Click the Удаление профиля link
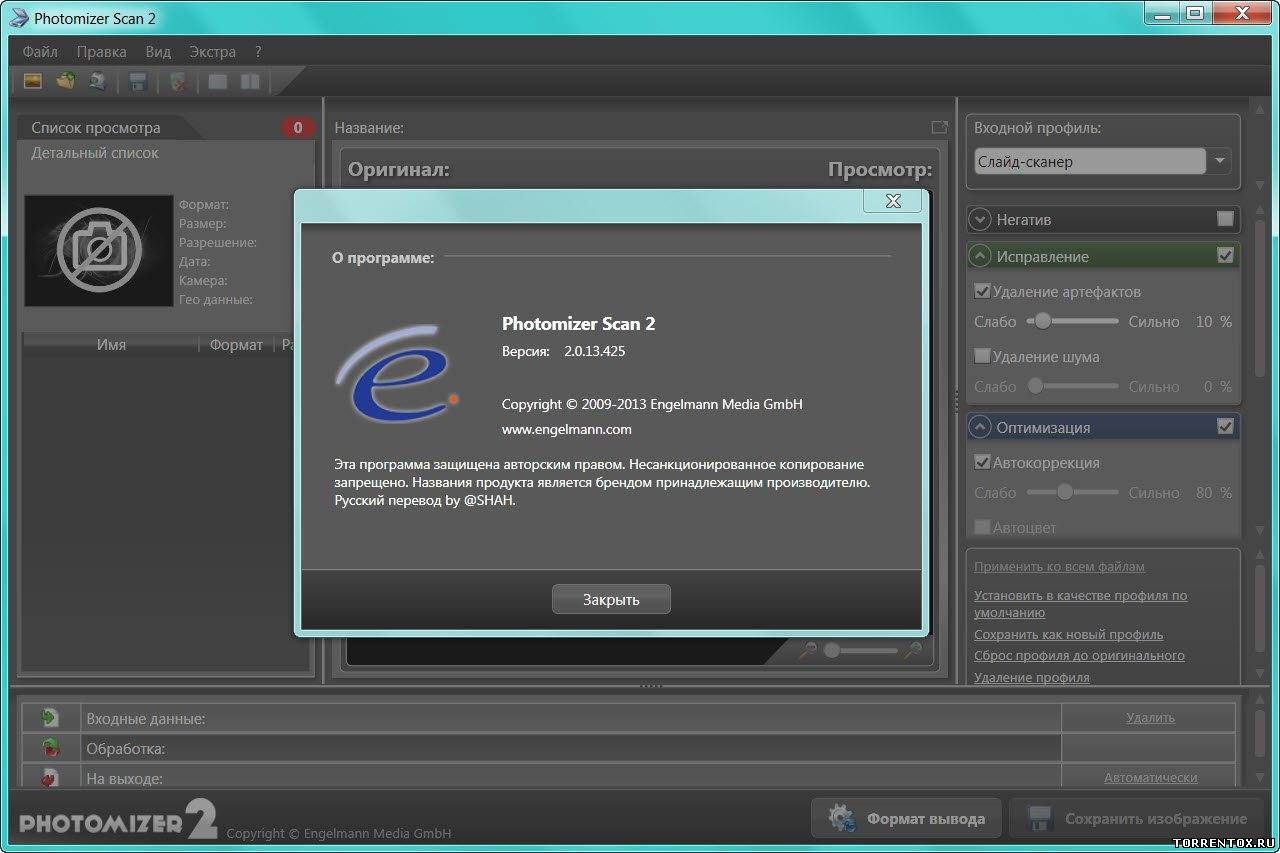1280x853 pixels. click(x=1032, y=677)
